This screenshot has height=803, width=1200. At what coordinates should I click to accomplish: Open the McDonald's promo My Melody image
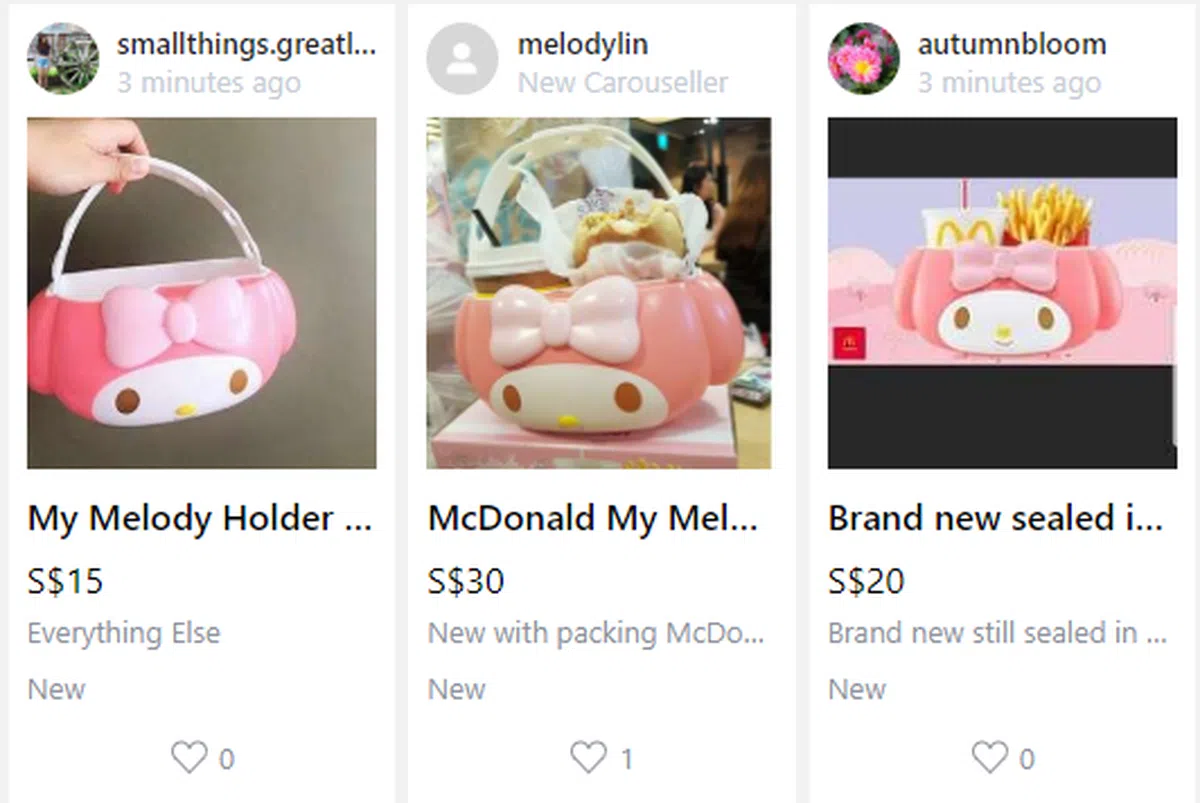(1002, 293)
